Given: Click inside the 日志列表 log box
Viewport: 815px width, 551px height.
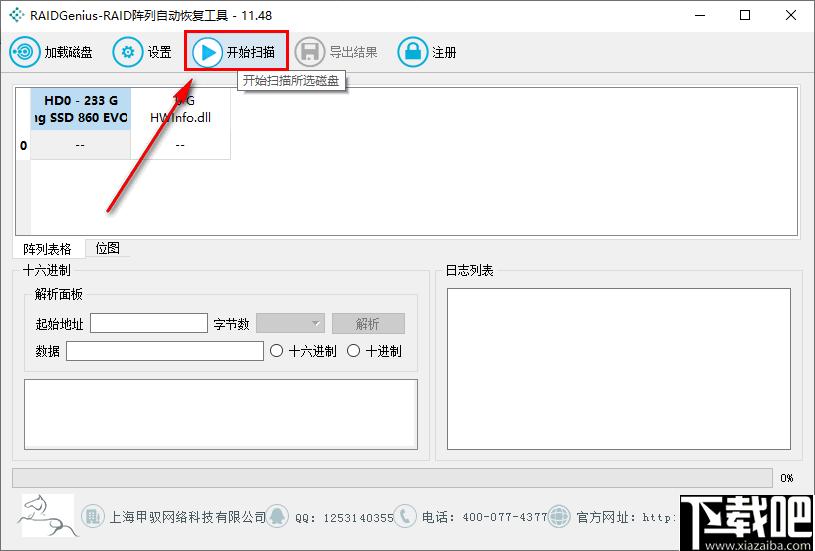Looking at the screenshot, I should [x=619, y=369].
